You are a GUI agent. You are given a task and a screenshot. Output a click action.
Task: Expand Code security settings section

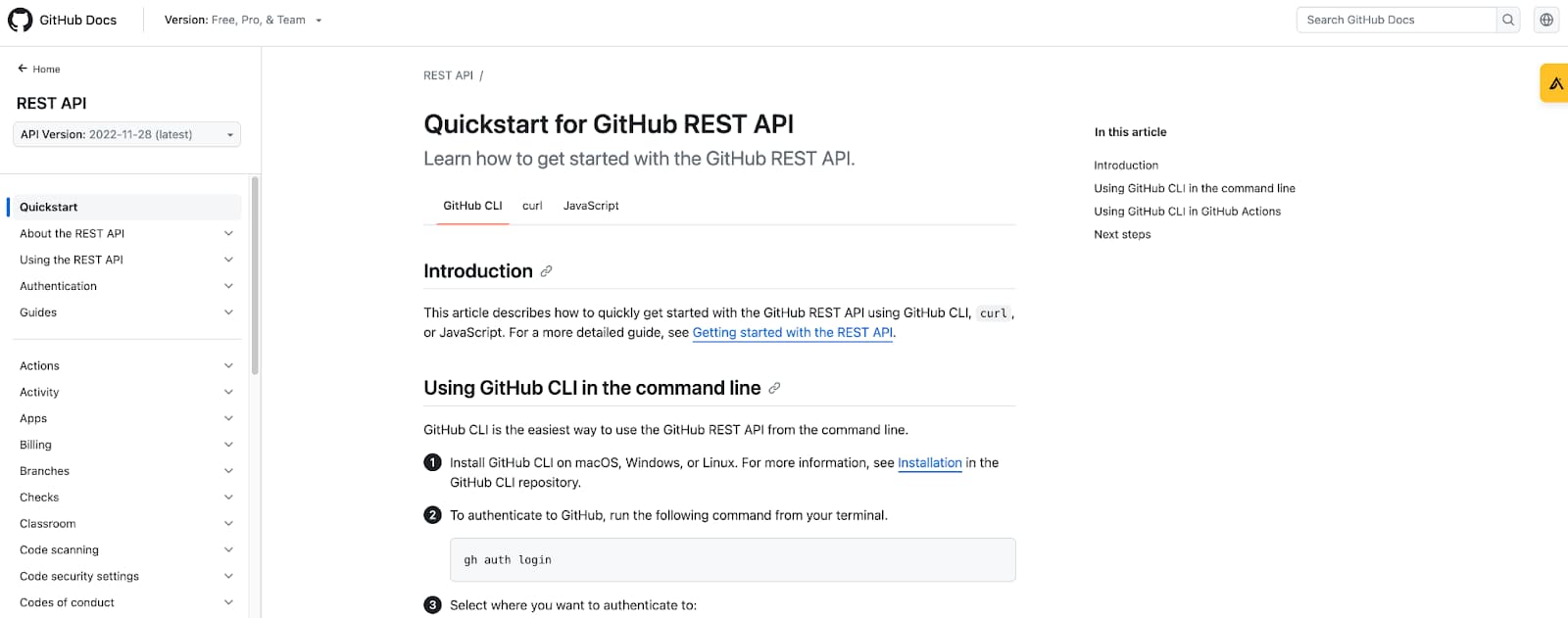point(228,576)
